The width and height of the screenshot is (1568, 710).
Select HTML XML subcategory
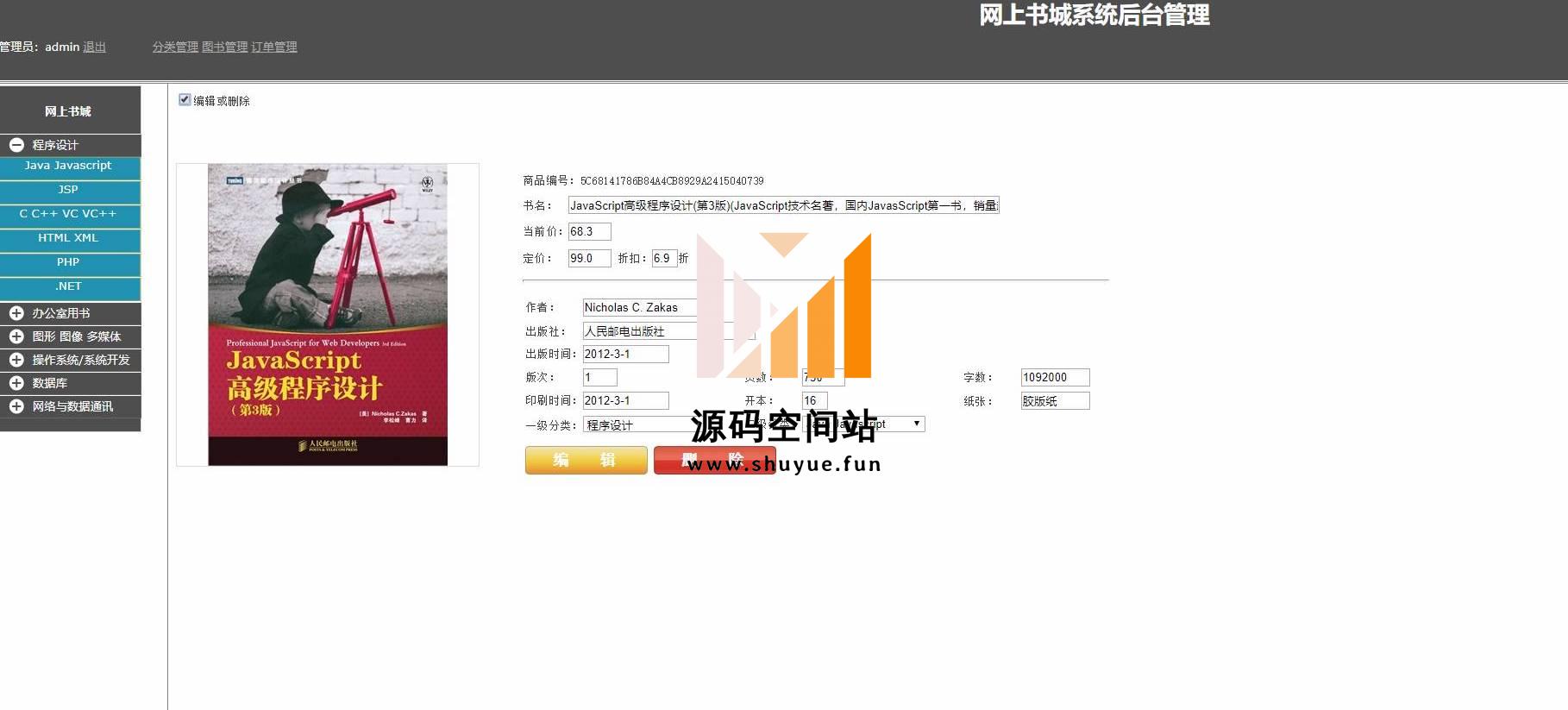(69, 238)
